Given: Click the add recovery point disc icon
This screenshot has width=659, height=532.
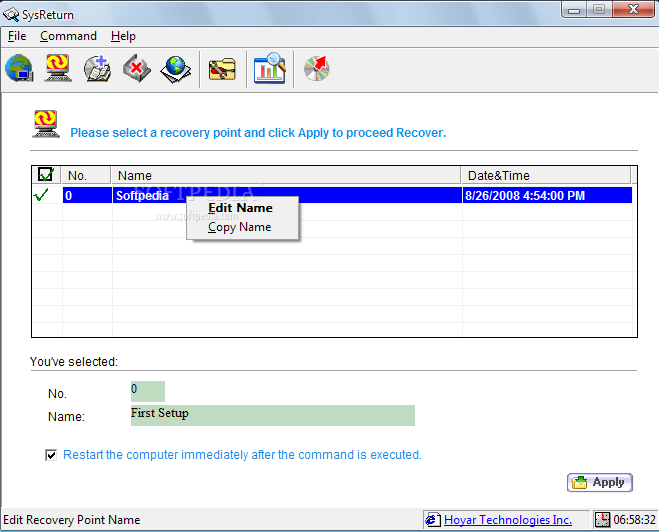Looking at the screenshot, I should (97, 68).
